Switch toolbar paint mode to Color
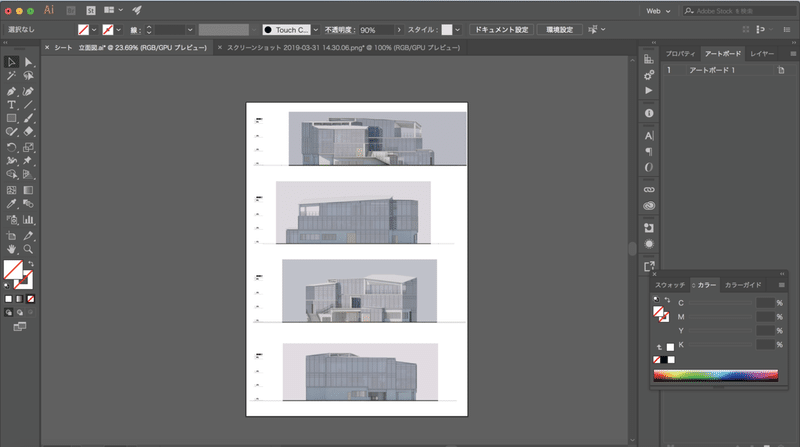The height and width of the screenshot is (447, 800). 9,299
